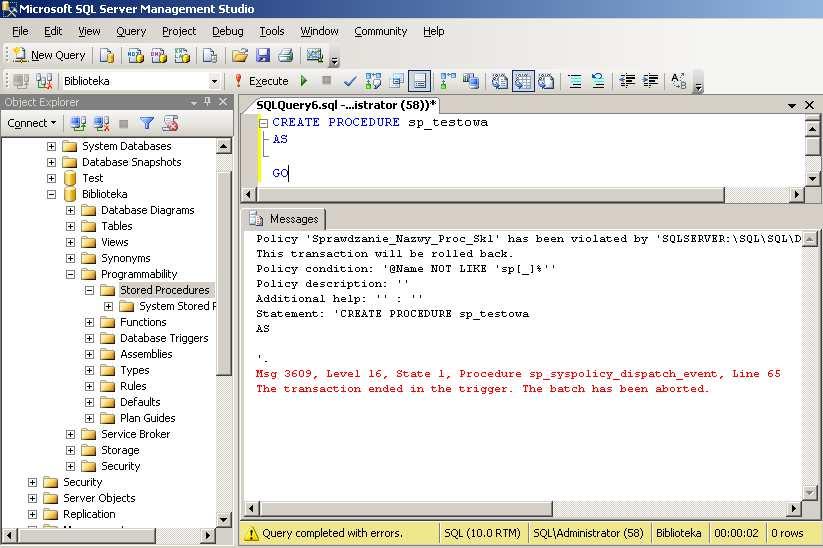Click the 'Query completed with errors.' status text
This screenshot has width=823, height=548.
pos(332,533)
